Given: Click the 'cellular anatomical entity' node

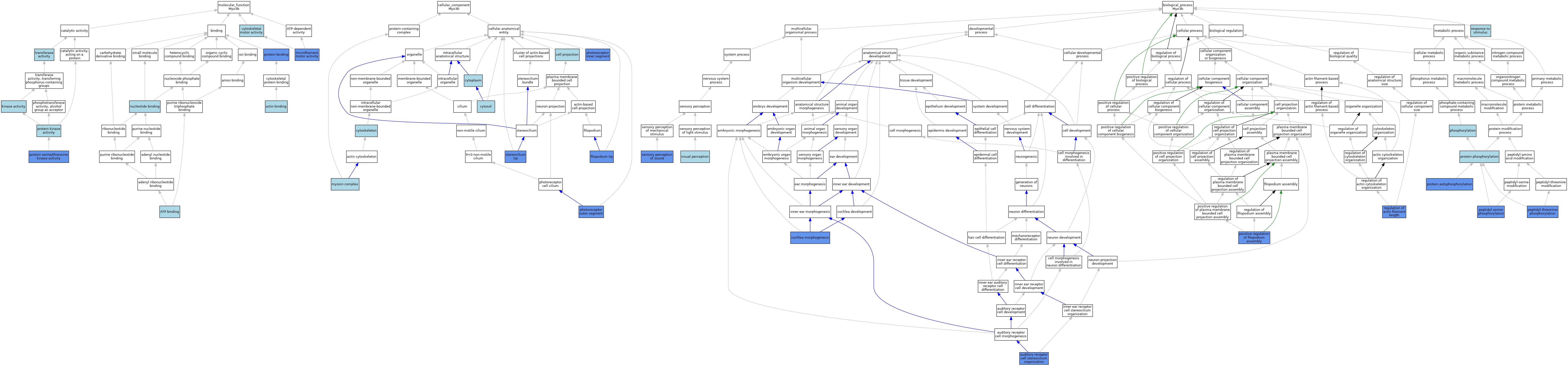Looking at the screenshot, I should pos(503,30).
